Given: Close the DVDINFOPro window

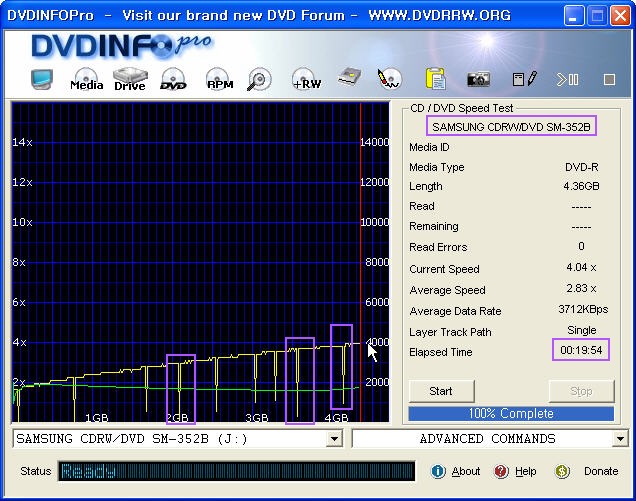Looking at the screenshot, I should [621, 16].
